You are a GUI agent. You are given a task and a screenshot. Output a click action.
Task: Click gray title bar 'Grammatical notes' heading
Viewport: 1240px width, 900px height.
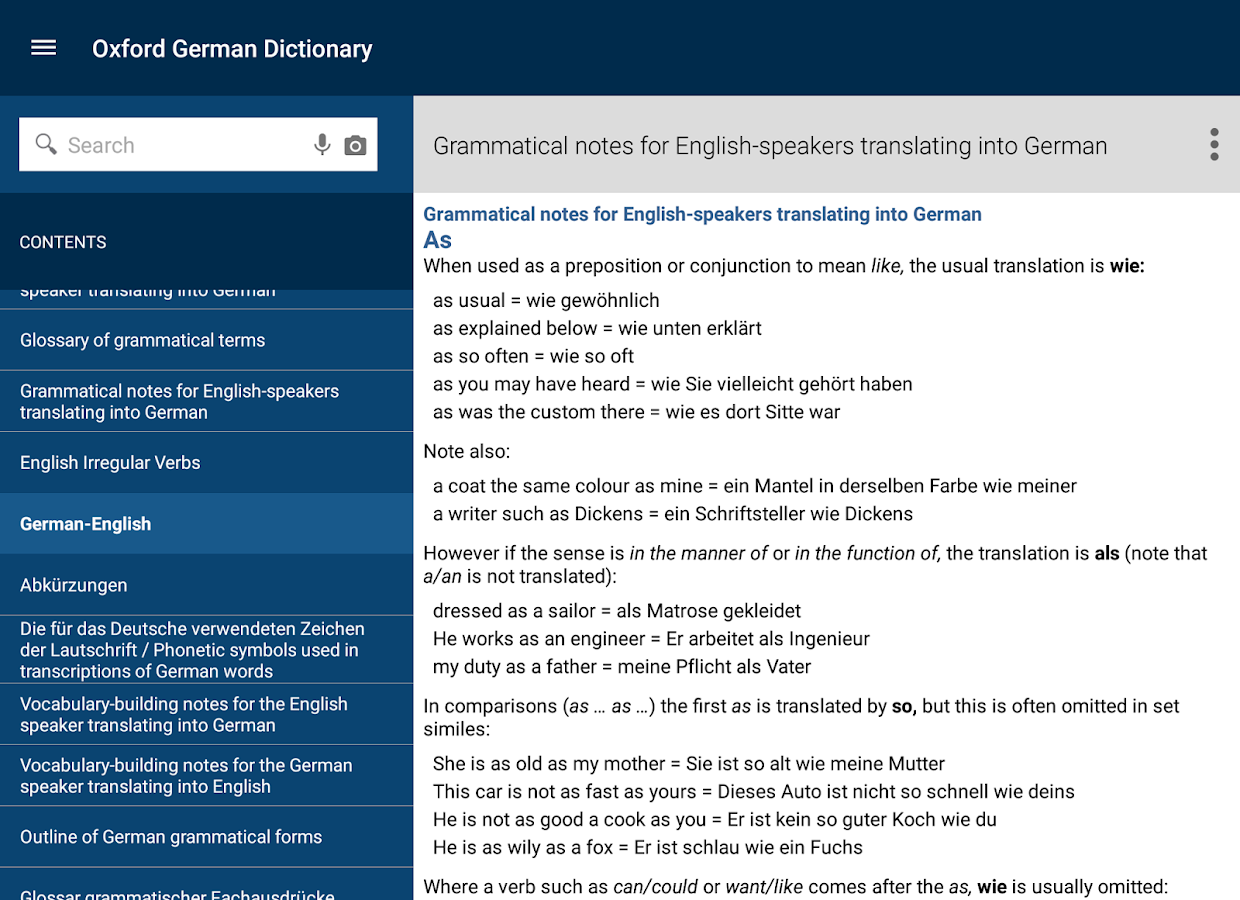pyautogui.click(x=770, y=146)
